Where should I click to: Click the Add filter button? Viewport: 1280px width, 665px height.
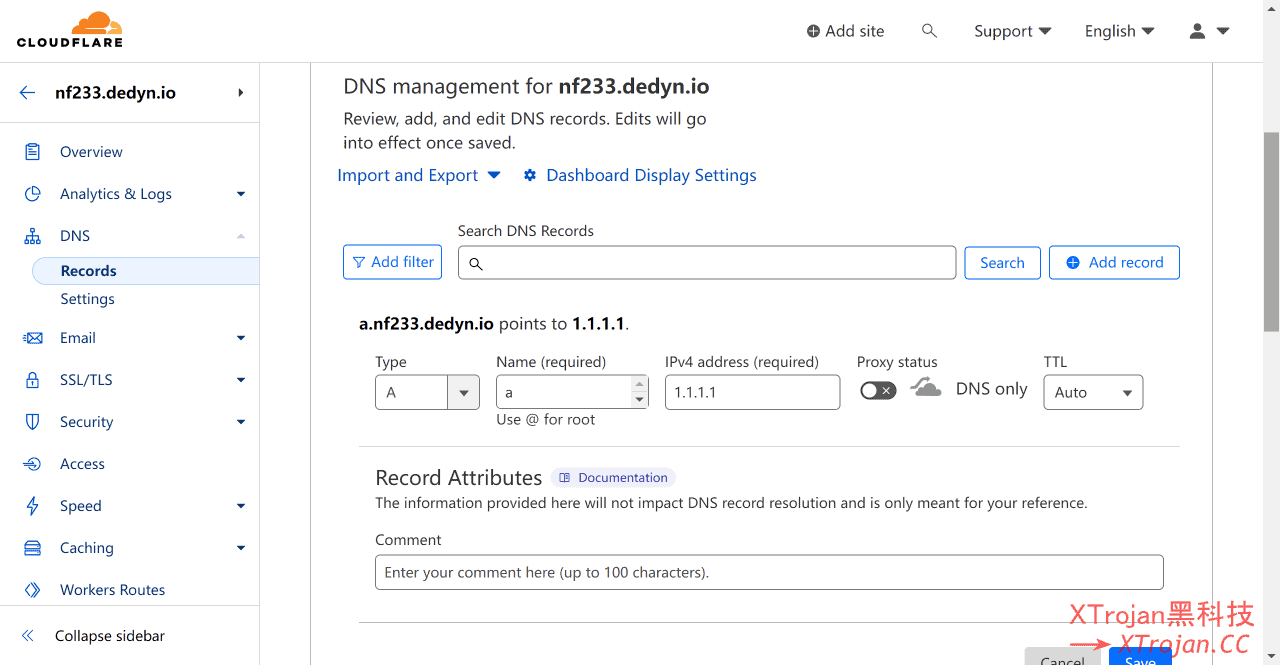coord(392,262)
